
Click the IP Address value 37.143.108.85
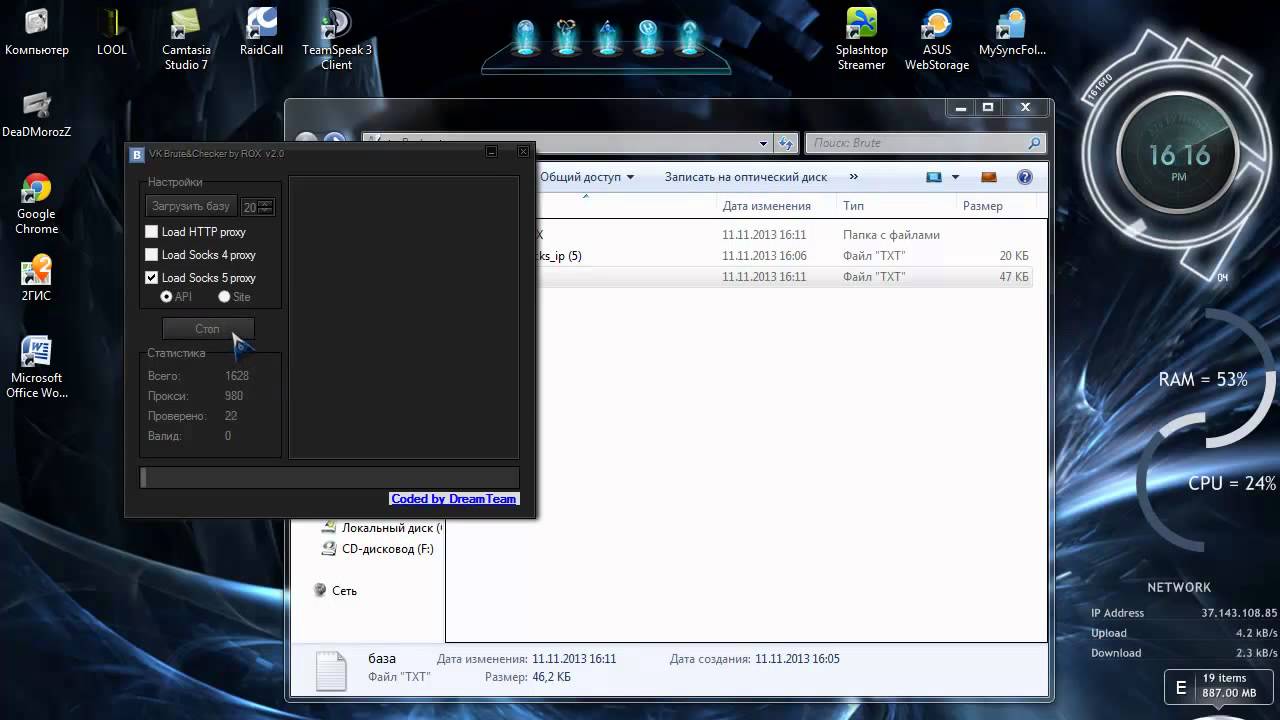pyautogui.click(x=1239, y=613)
